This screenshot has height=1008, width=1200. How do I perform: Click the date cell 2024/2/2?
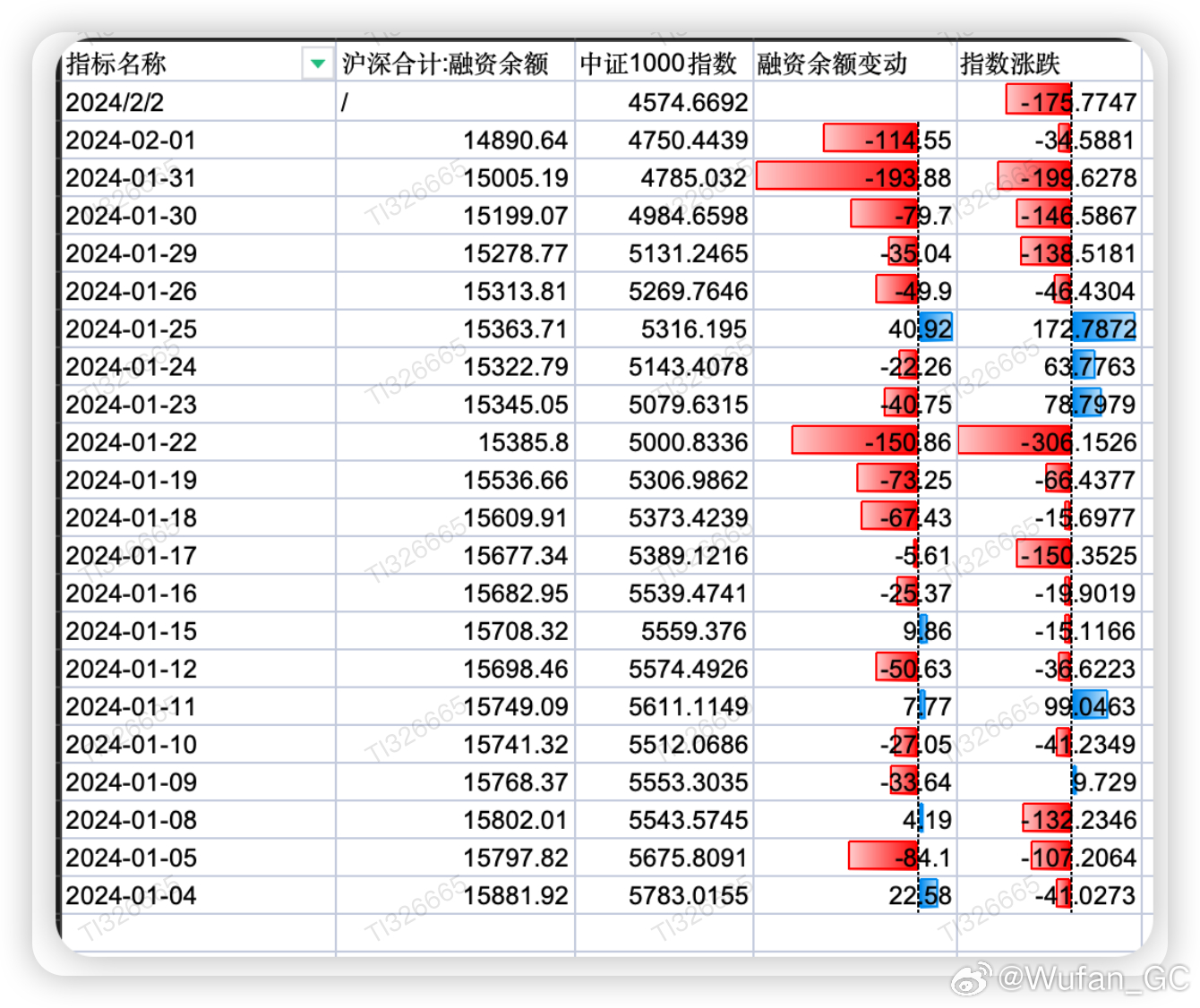pos(200,101)
